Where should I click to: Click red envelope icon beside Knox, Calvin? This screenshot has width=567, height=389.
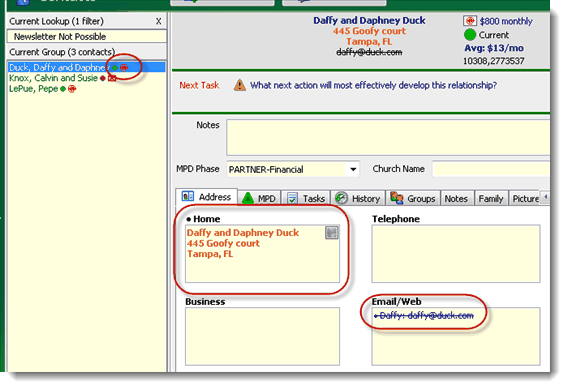112,78
